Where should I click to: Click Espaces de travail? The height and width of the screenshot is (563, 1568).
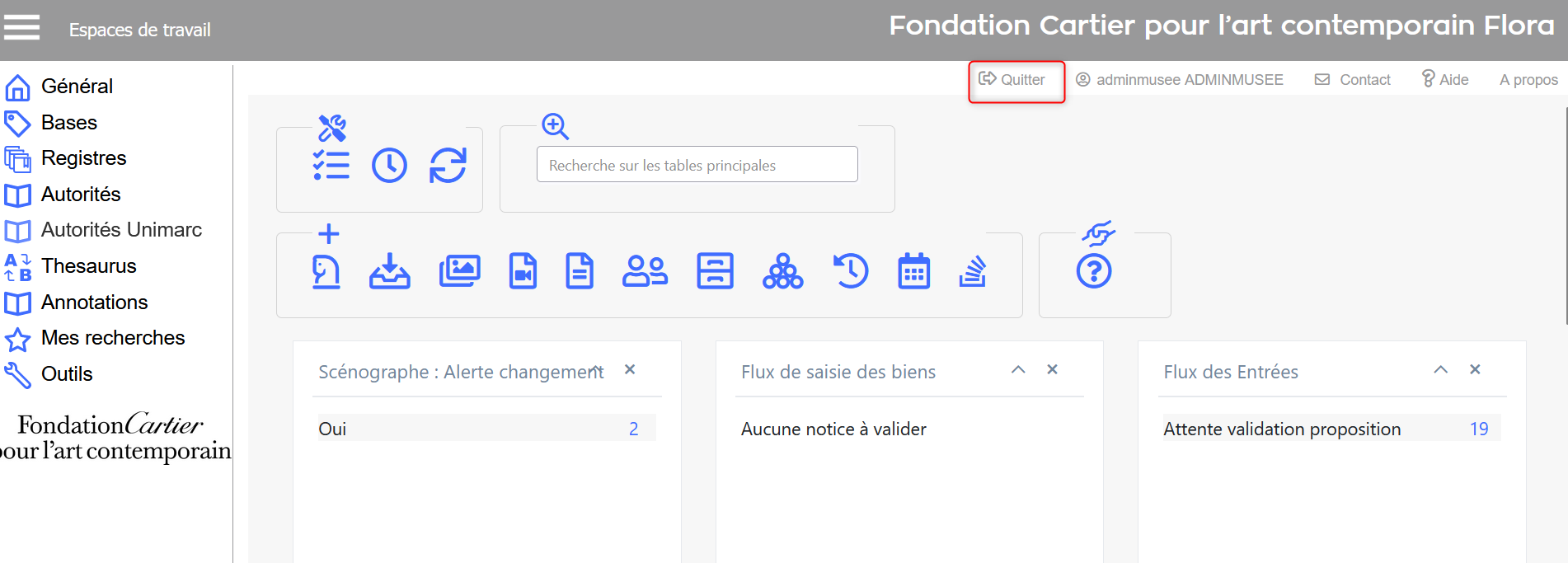140,30
